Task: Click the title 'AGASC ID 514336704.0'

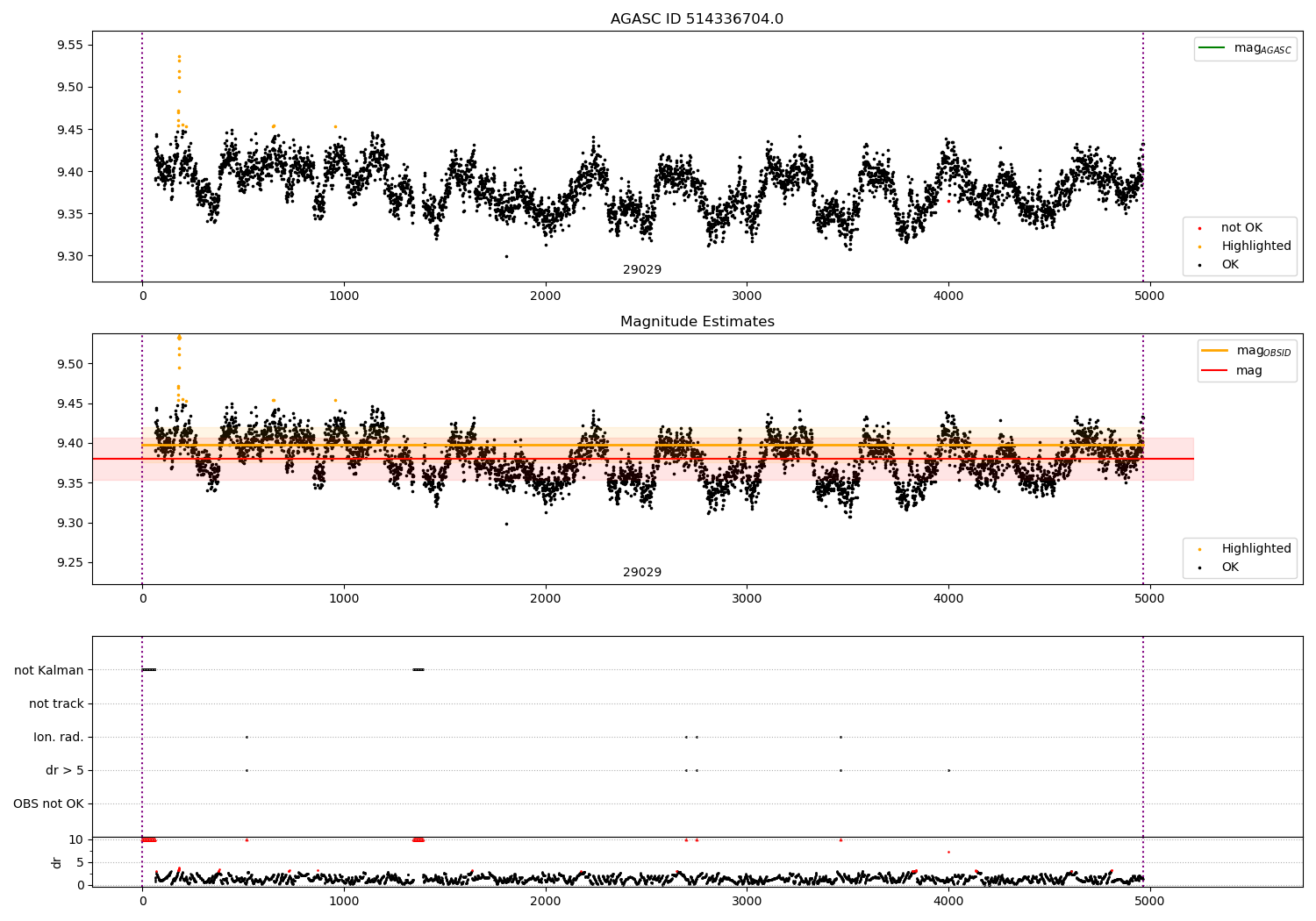Action: tap(697, 19)
